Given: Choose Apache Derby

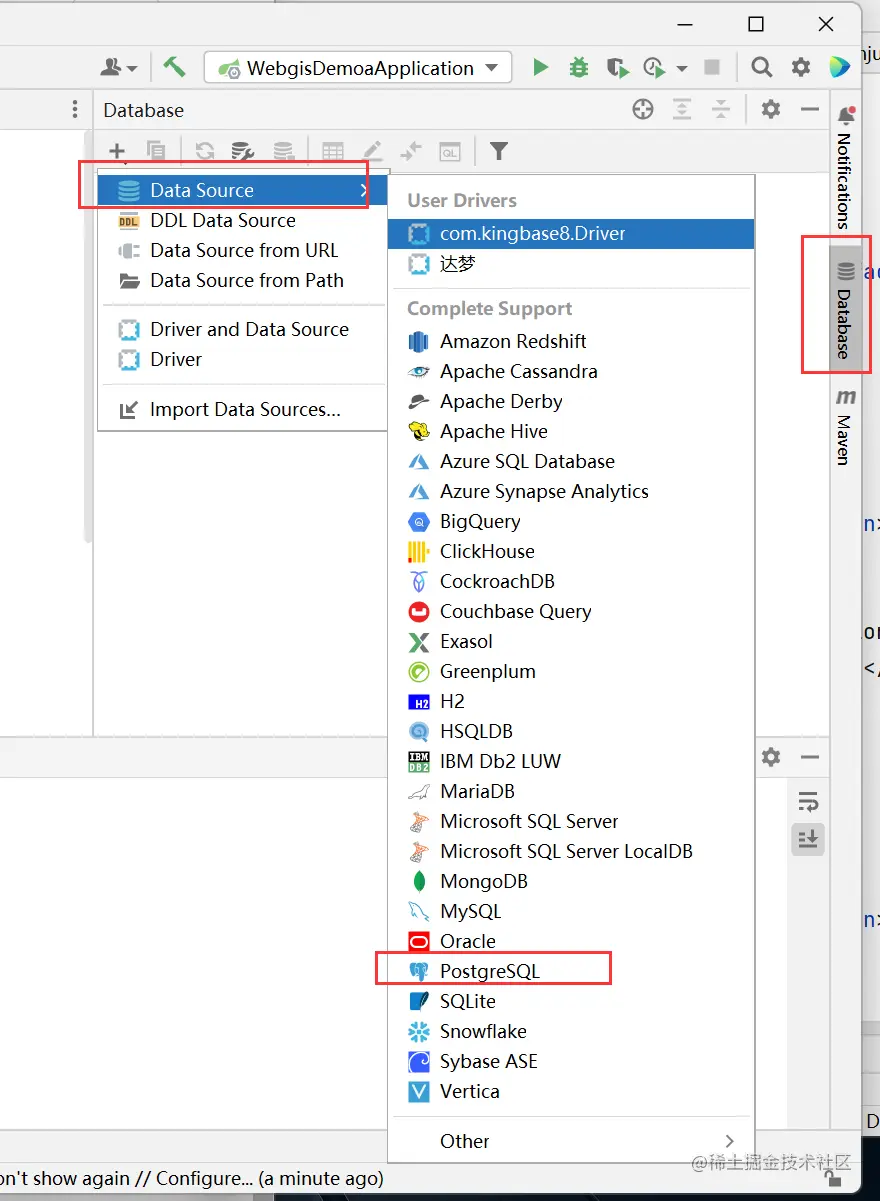Looking at the screenshot, I should tap(571, 401).
